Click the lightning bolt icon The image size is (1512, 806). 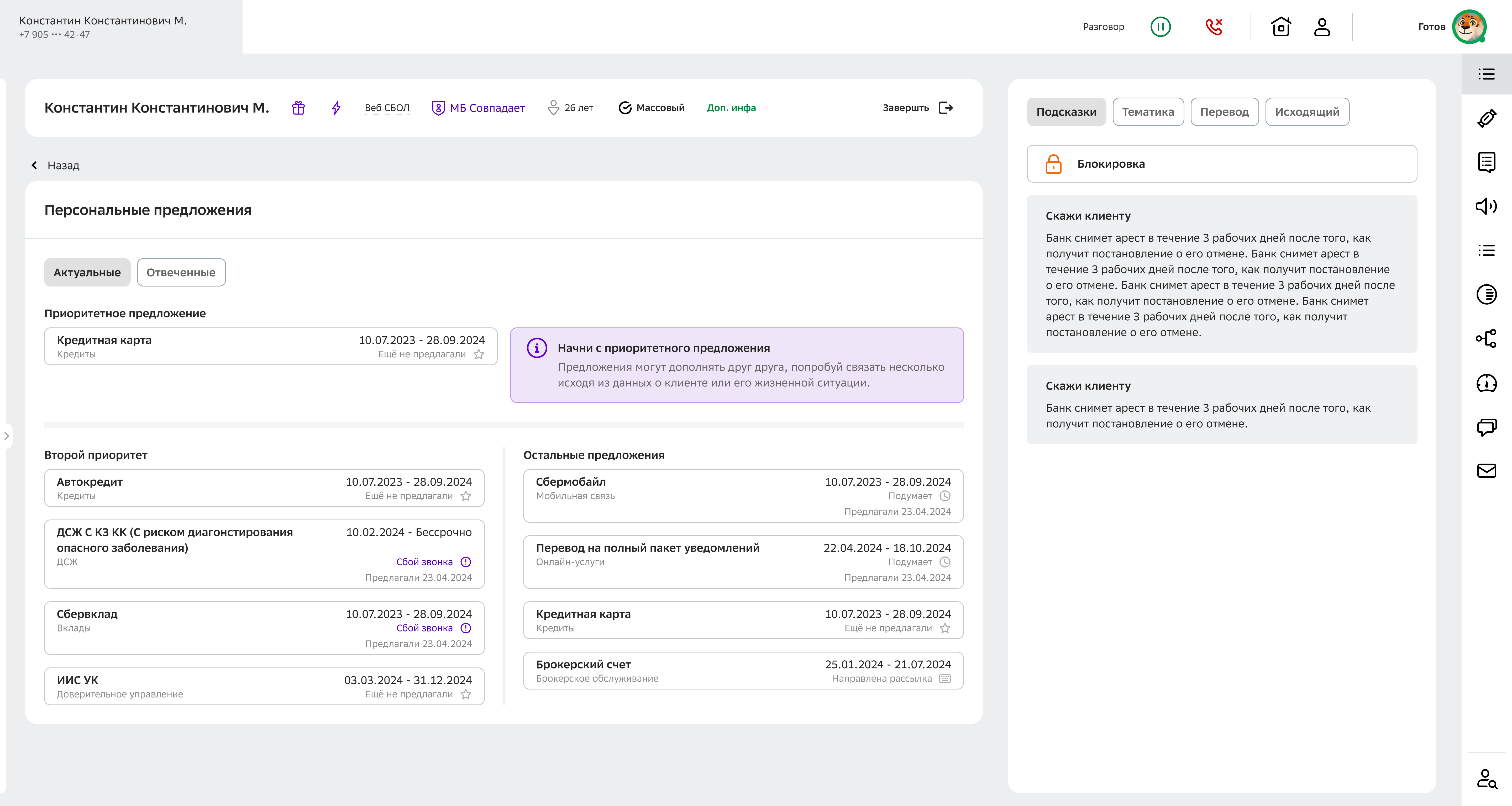click(x=336, y=108)
